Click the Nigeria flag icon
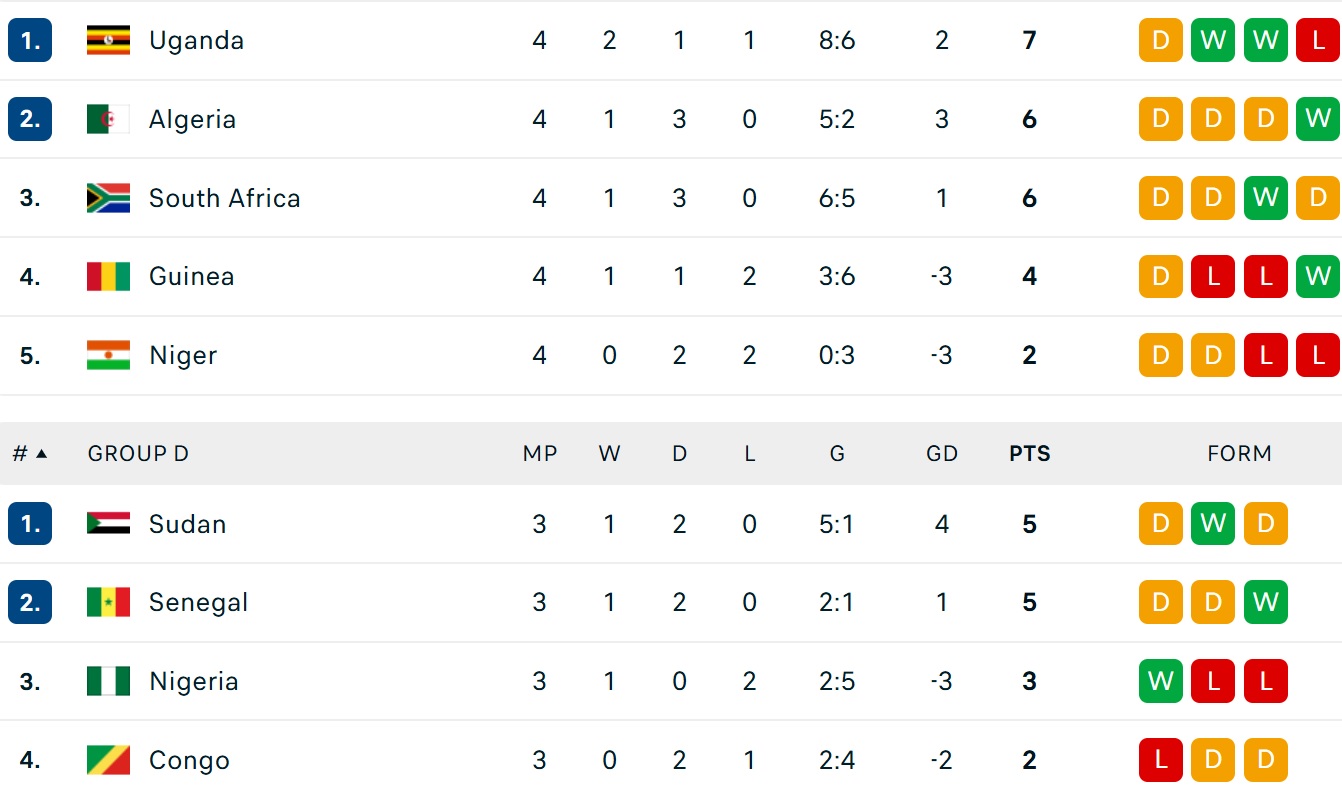This screenshot has height=786, width=1342. (108, 682)
